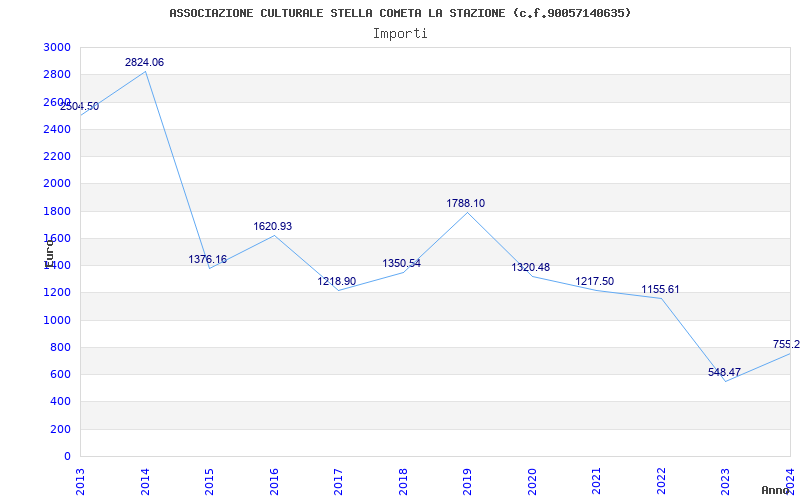The image size is (800, 500).
Task: Click the 2400 y-axis tick label
Action: tap(58, 129)
